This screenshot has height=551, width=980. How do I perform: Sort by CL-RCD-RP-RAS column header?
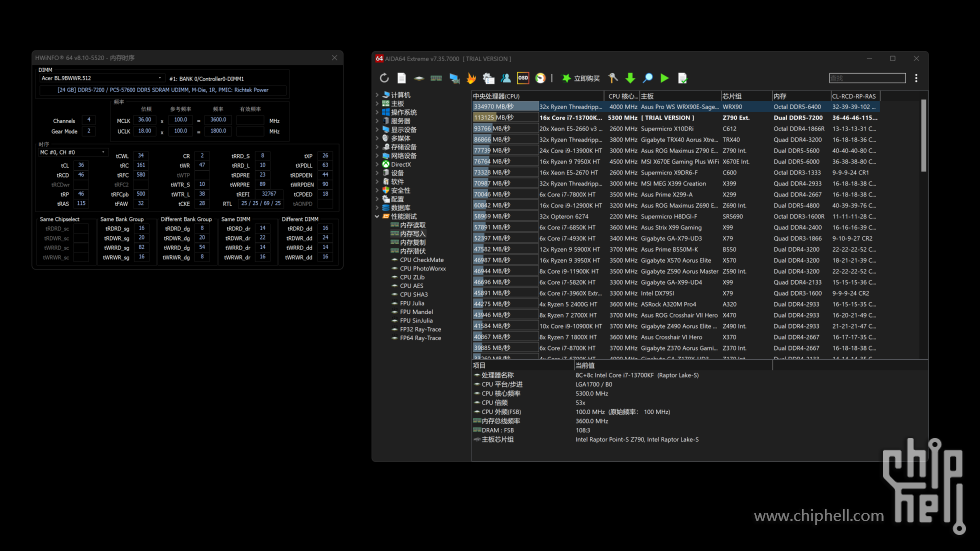click(855, 96)
